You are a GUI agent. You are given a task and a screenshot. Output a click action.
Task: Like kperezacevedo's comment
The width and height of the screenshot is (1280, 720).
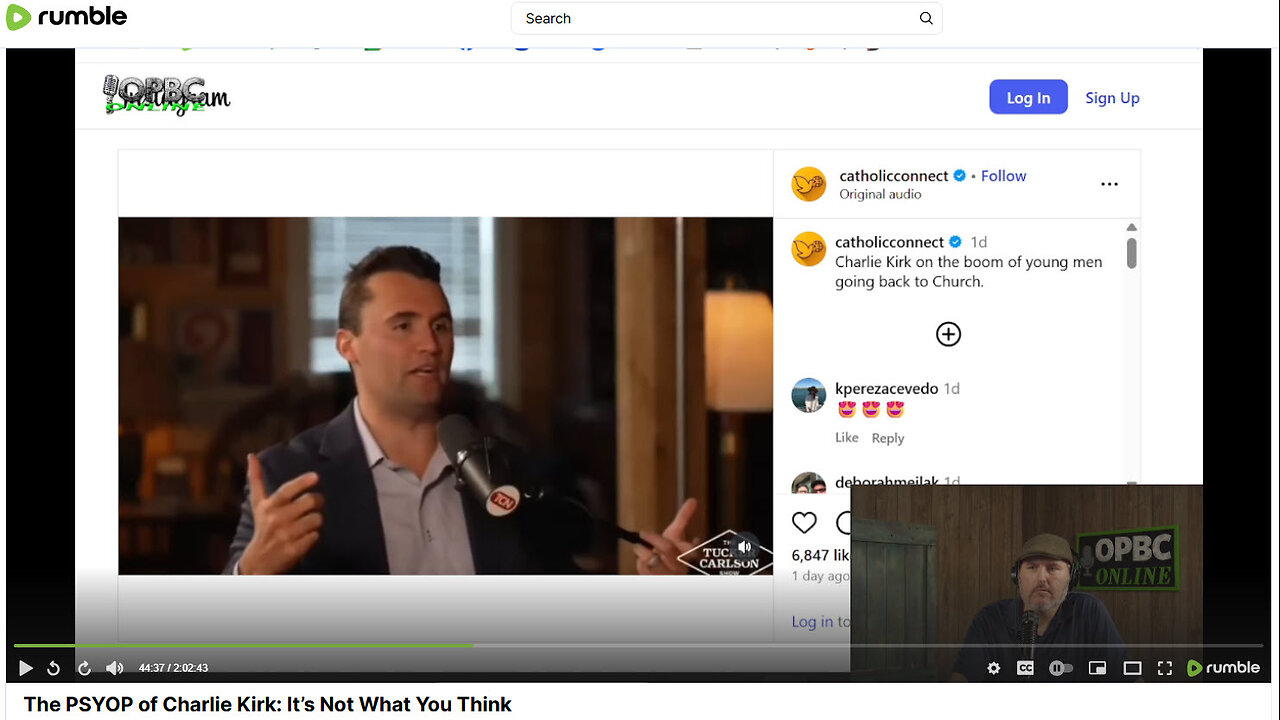tap(846, 437)
